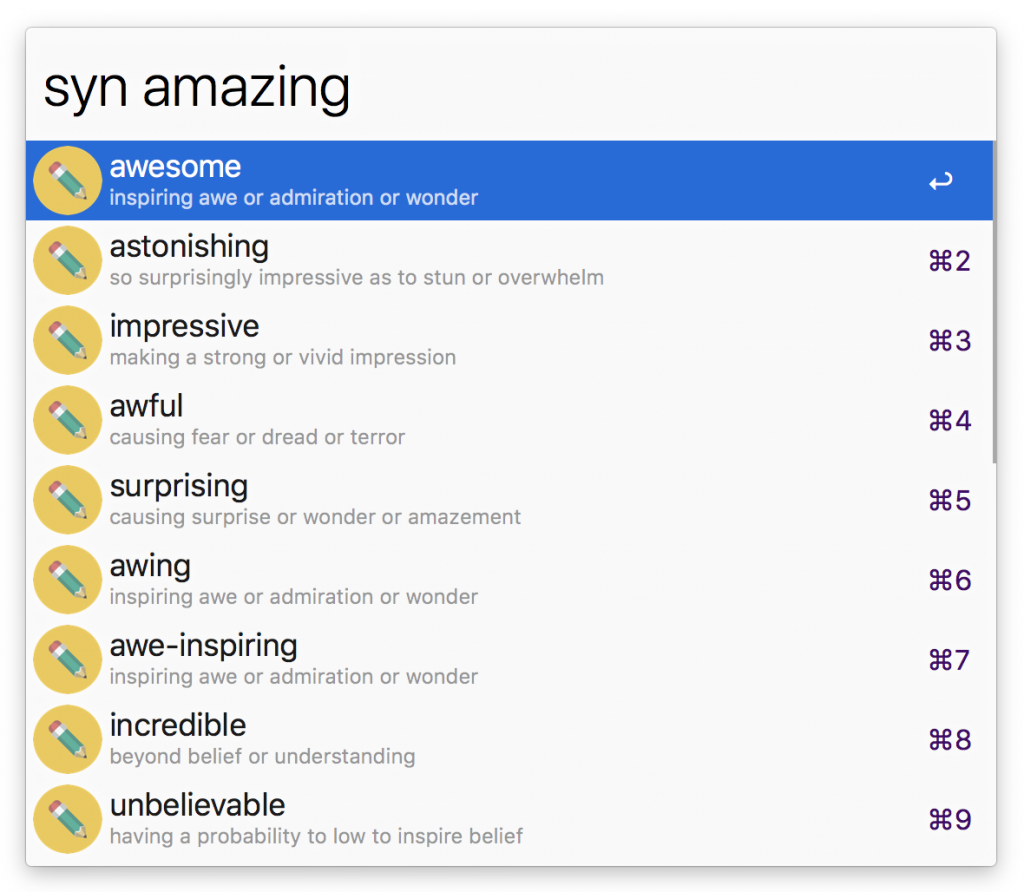Choose the impressive result row
The height and width of the screenshot is (892, 1024).
click(x=184, y=327)
